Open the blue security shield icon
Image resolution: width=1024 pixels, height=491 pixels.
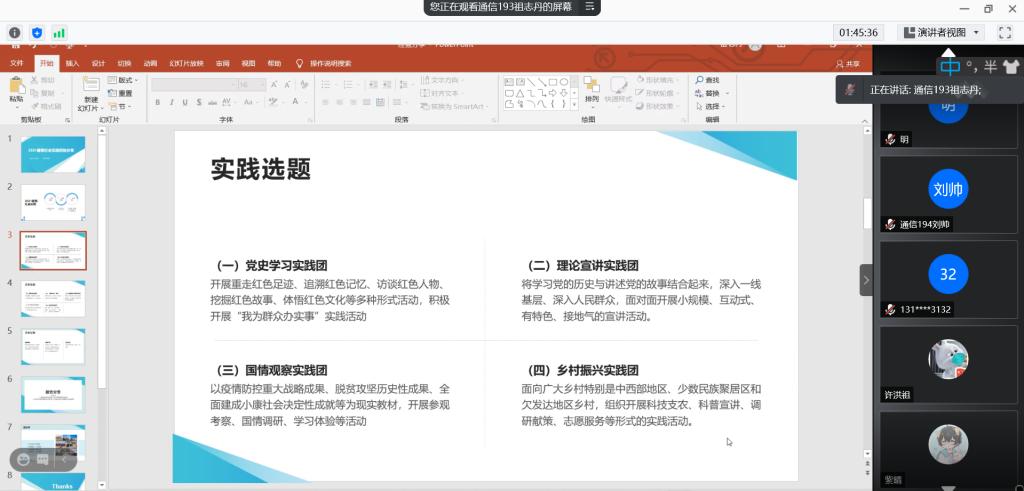point(37,33)
